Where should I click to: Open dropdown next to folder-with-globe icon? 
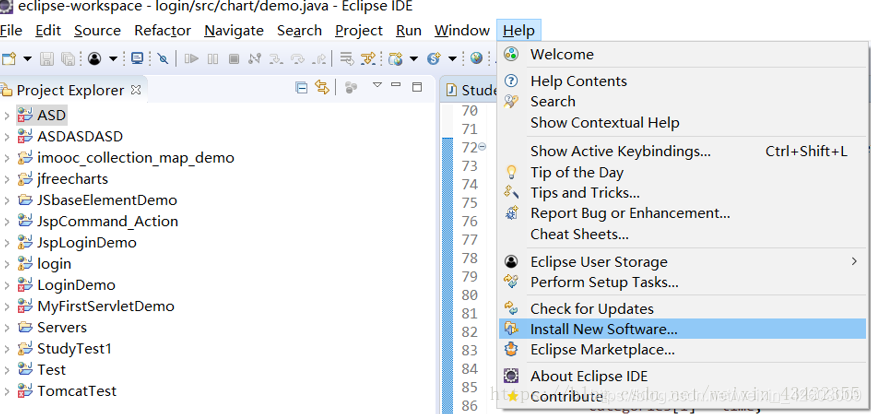[x=414, y=58]
